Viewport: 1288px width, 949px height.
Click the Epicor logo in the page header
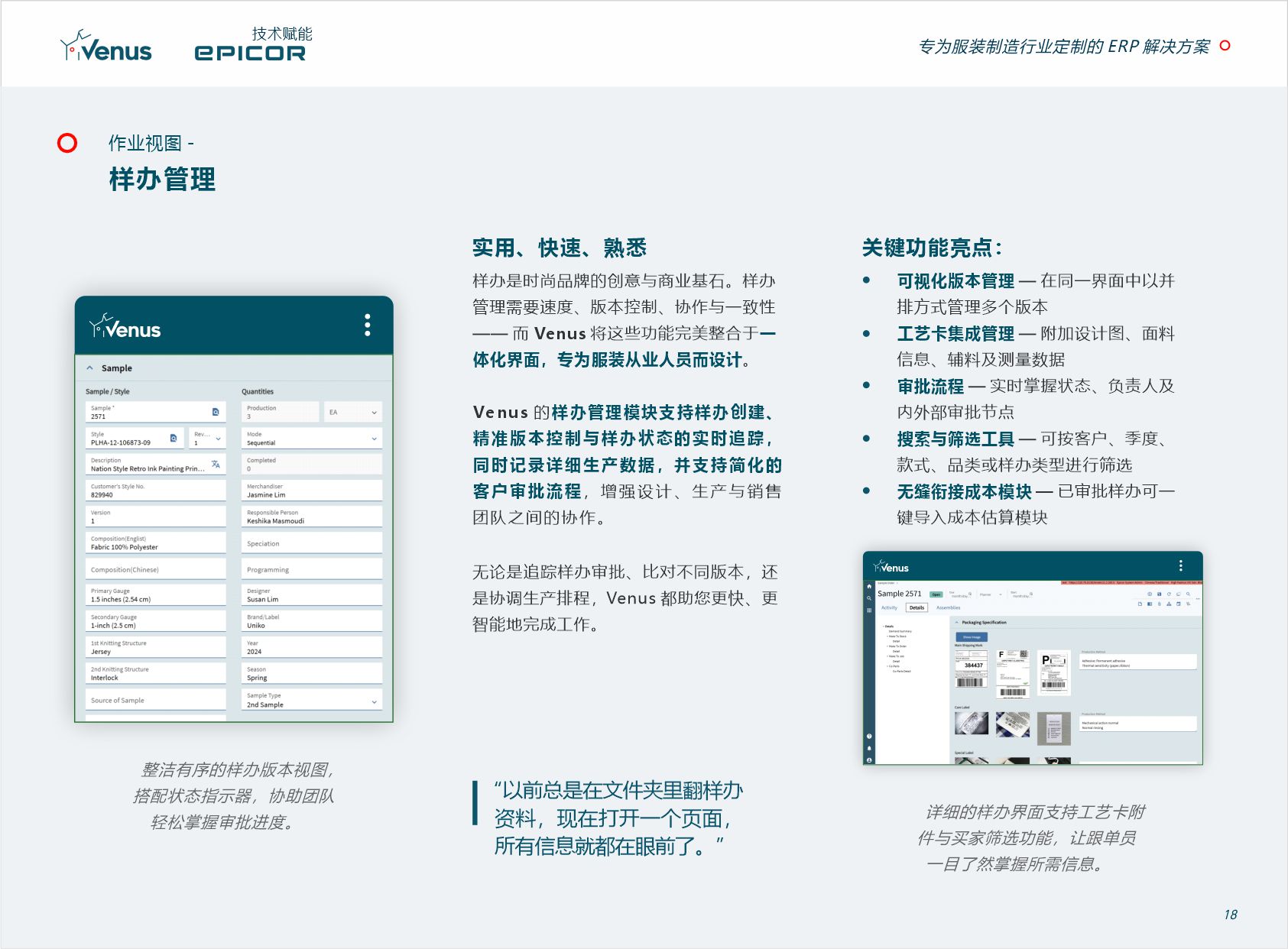tap(250, 53)
